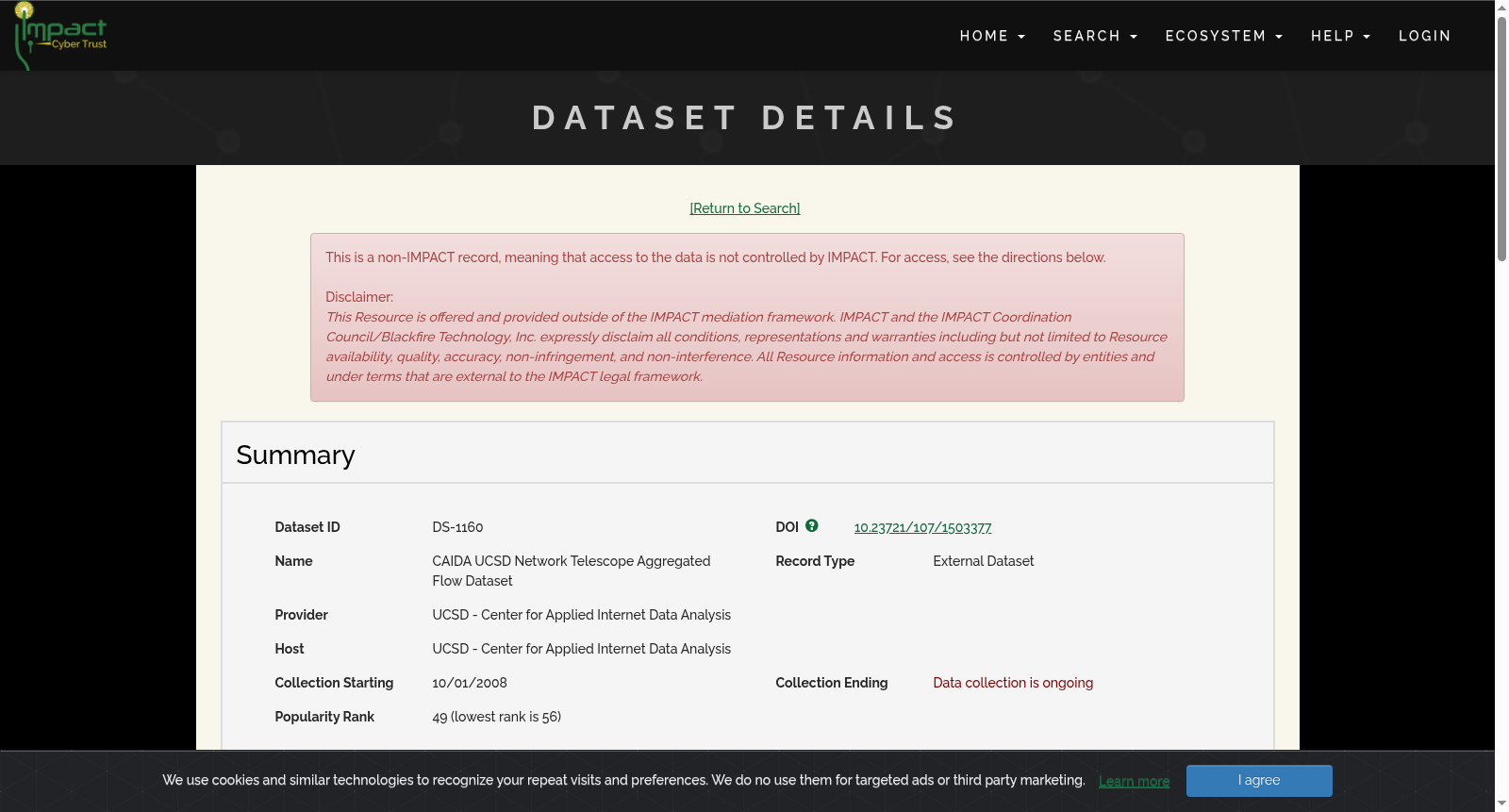Click the dataset ID value DS-1160
1509x812 pixels.
[457, 527]
